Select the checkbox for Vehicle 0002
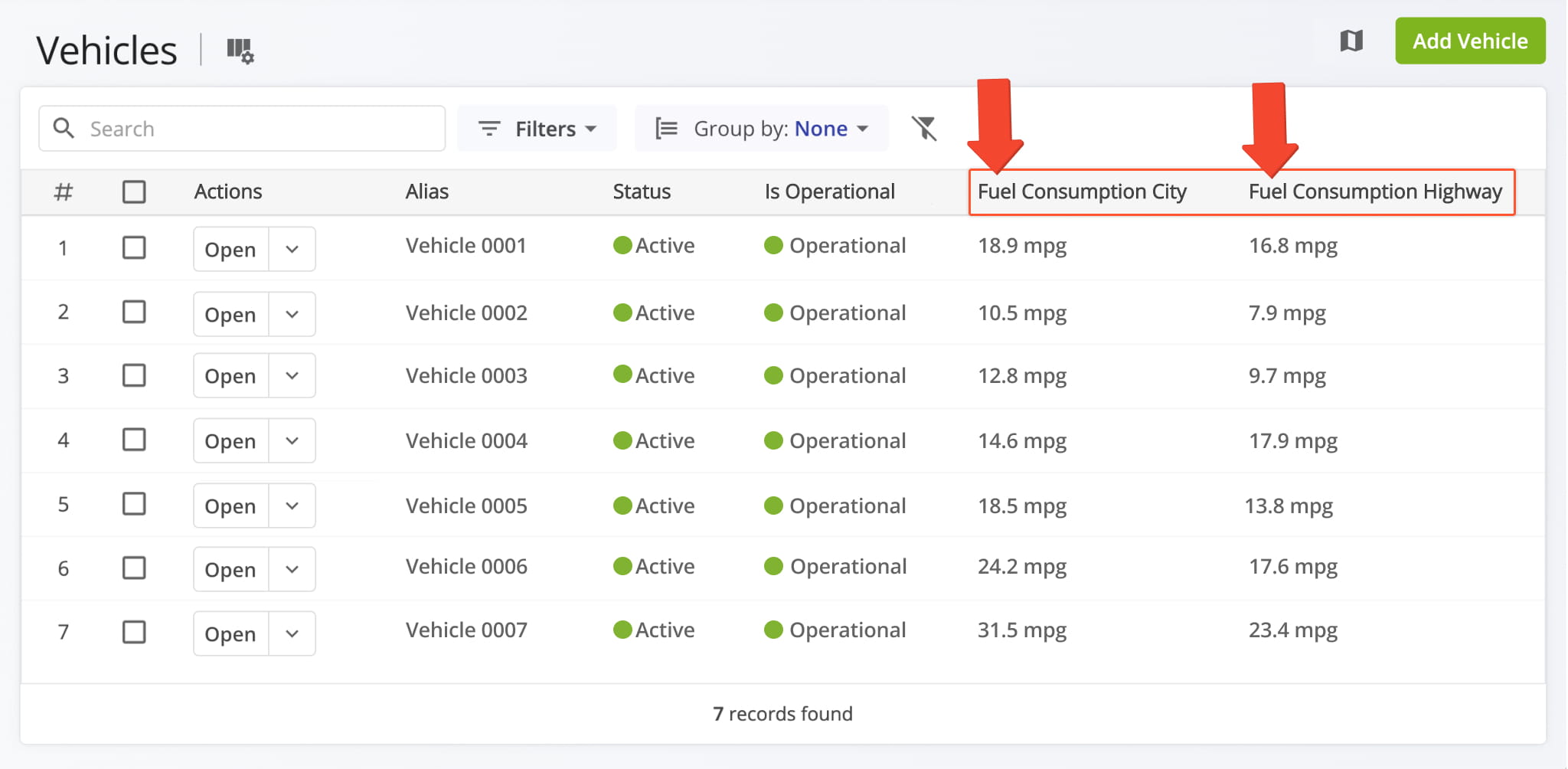 (134, 312)
